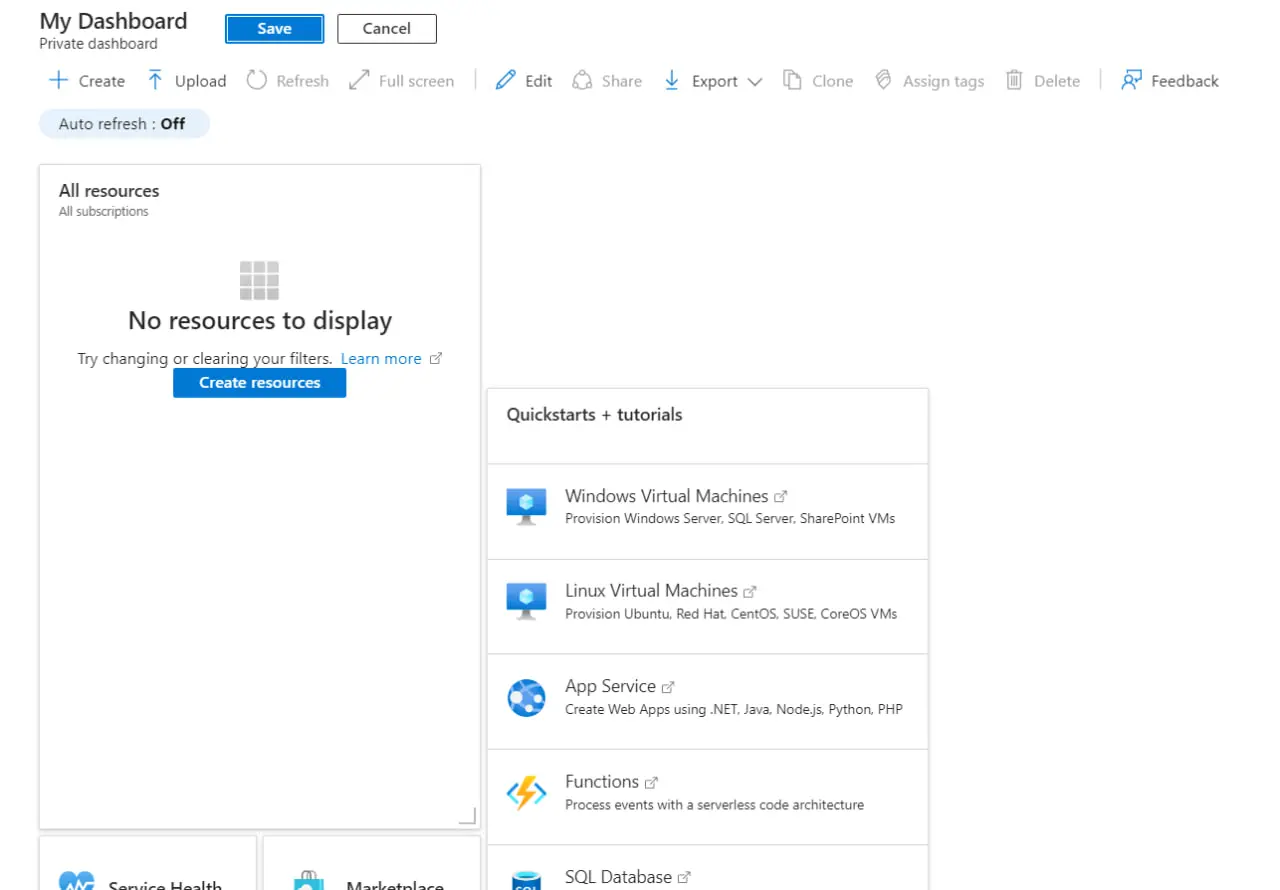Image resolution: width=1280 pixels, height=890 pixels.
Task: Click the Service Health heart icon
Action: [77, 882]
